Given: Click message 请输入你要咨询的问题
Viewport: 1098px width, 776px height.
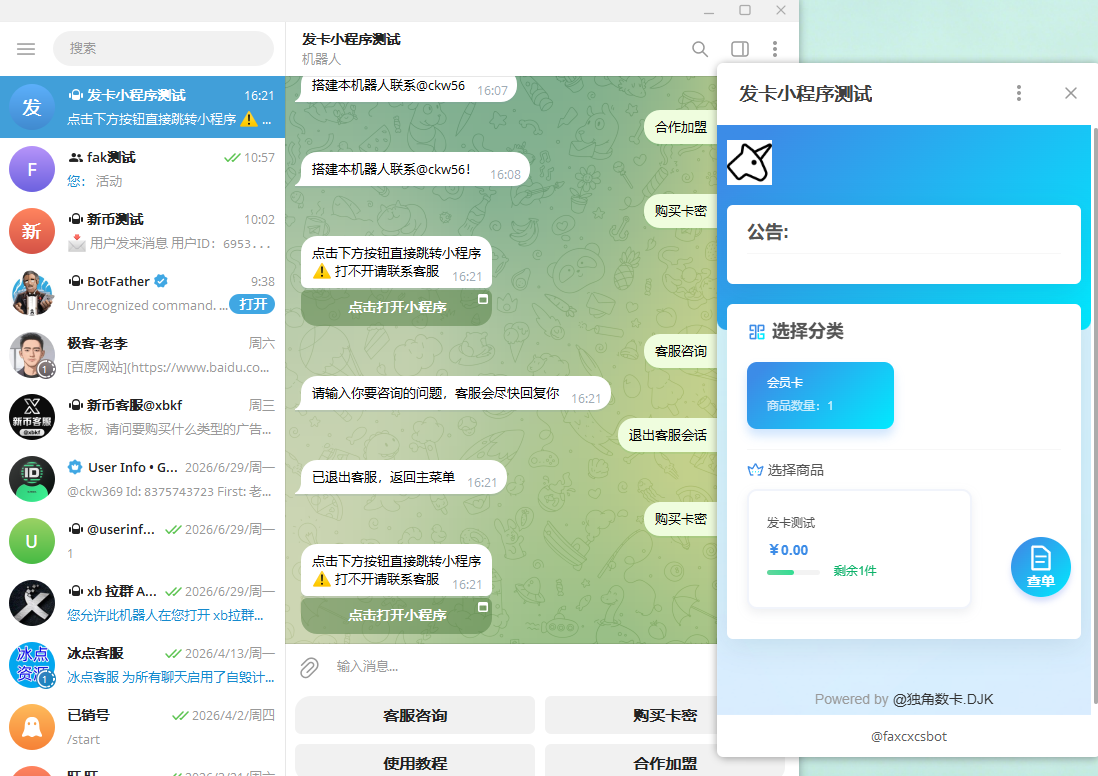Looking at the screenshot, I should [455, 394].
